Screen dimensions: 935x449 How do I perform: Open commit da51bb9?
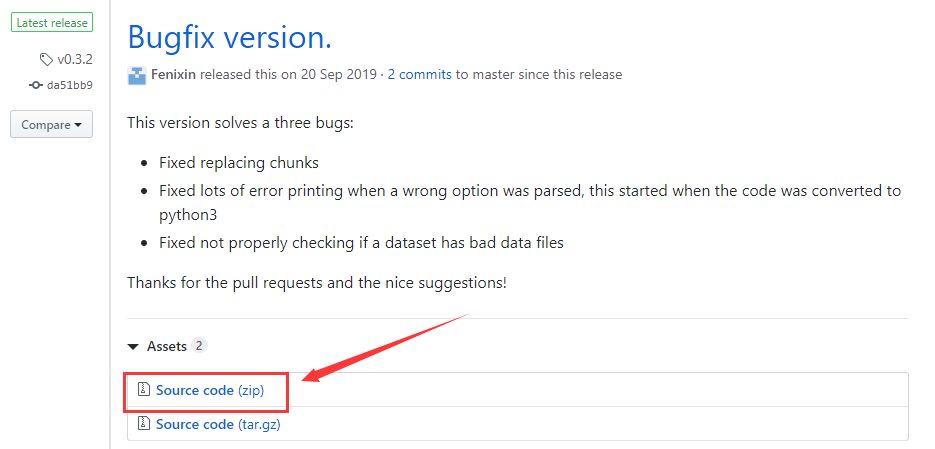point(70,85)
